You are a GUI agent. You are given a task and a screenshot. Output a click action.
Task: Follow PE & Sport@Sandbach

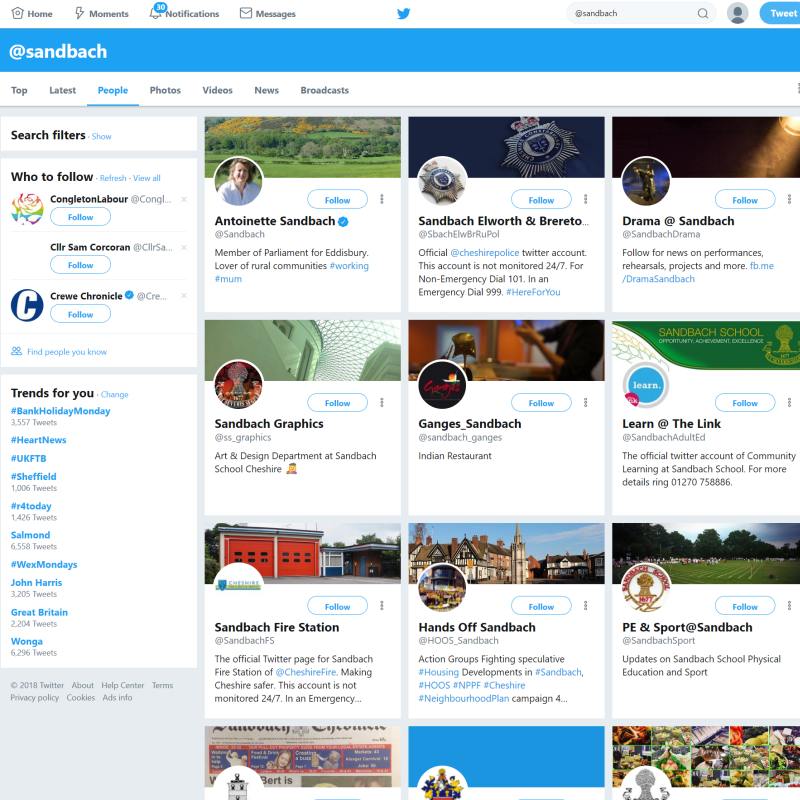744,606
